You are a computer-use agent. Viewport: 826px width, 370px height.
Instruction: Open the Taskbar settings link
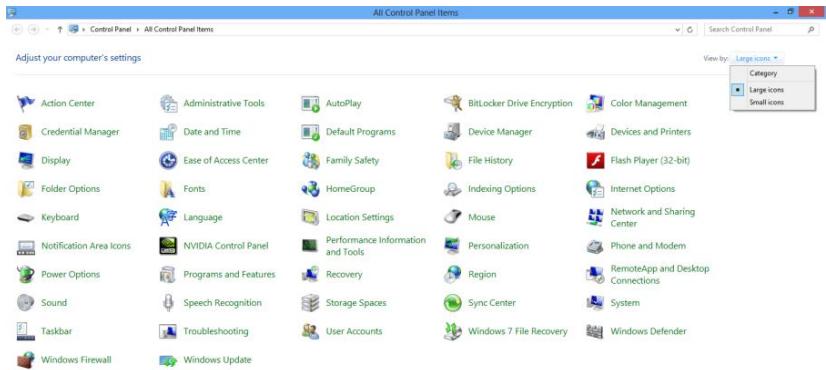point(56,332)
